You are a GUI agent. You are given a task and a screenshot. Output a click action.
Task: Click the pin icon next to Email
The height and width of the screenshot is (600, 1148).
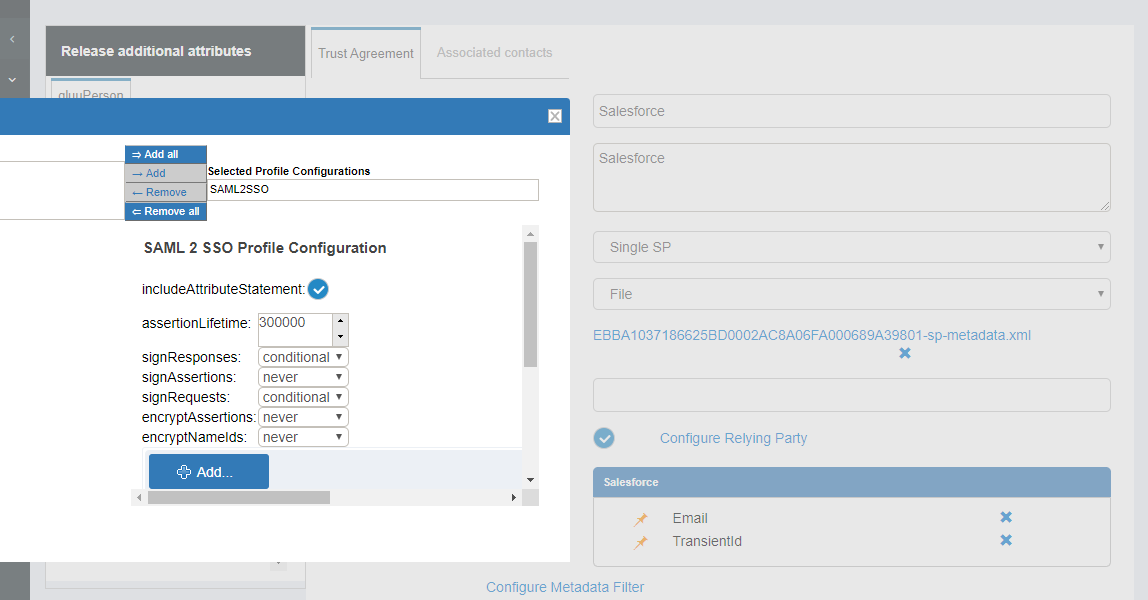pyautogui.click(x=641, y=519)
